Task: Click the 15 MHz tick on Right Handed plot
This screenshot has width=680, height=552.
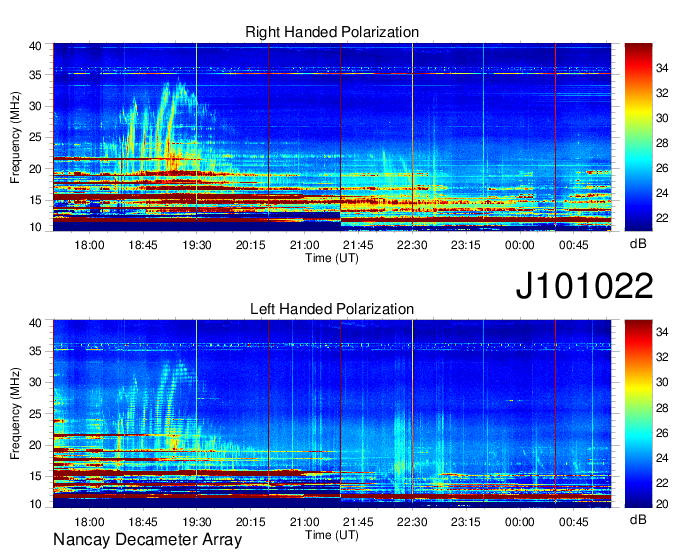Action: tap(36, 200)
